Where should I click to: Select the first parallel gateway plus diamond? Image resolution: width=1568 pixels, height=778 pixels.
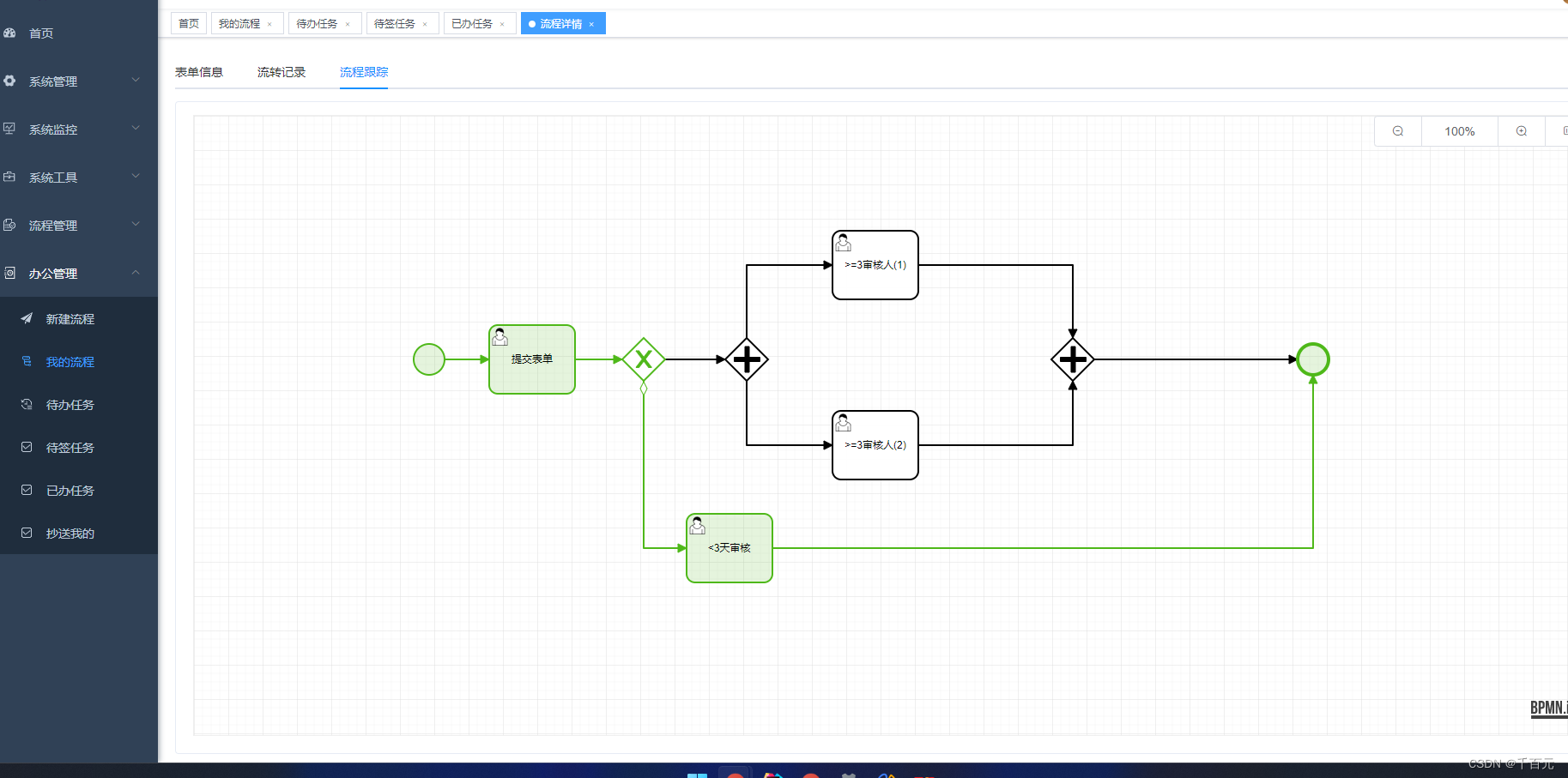(747, 359)
